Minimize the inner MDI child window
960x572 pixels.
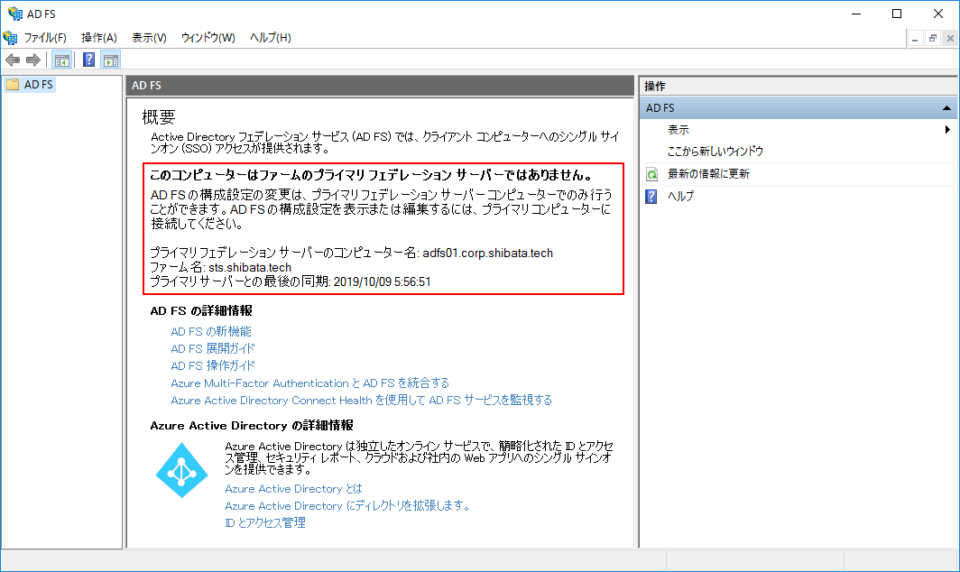915,39
